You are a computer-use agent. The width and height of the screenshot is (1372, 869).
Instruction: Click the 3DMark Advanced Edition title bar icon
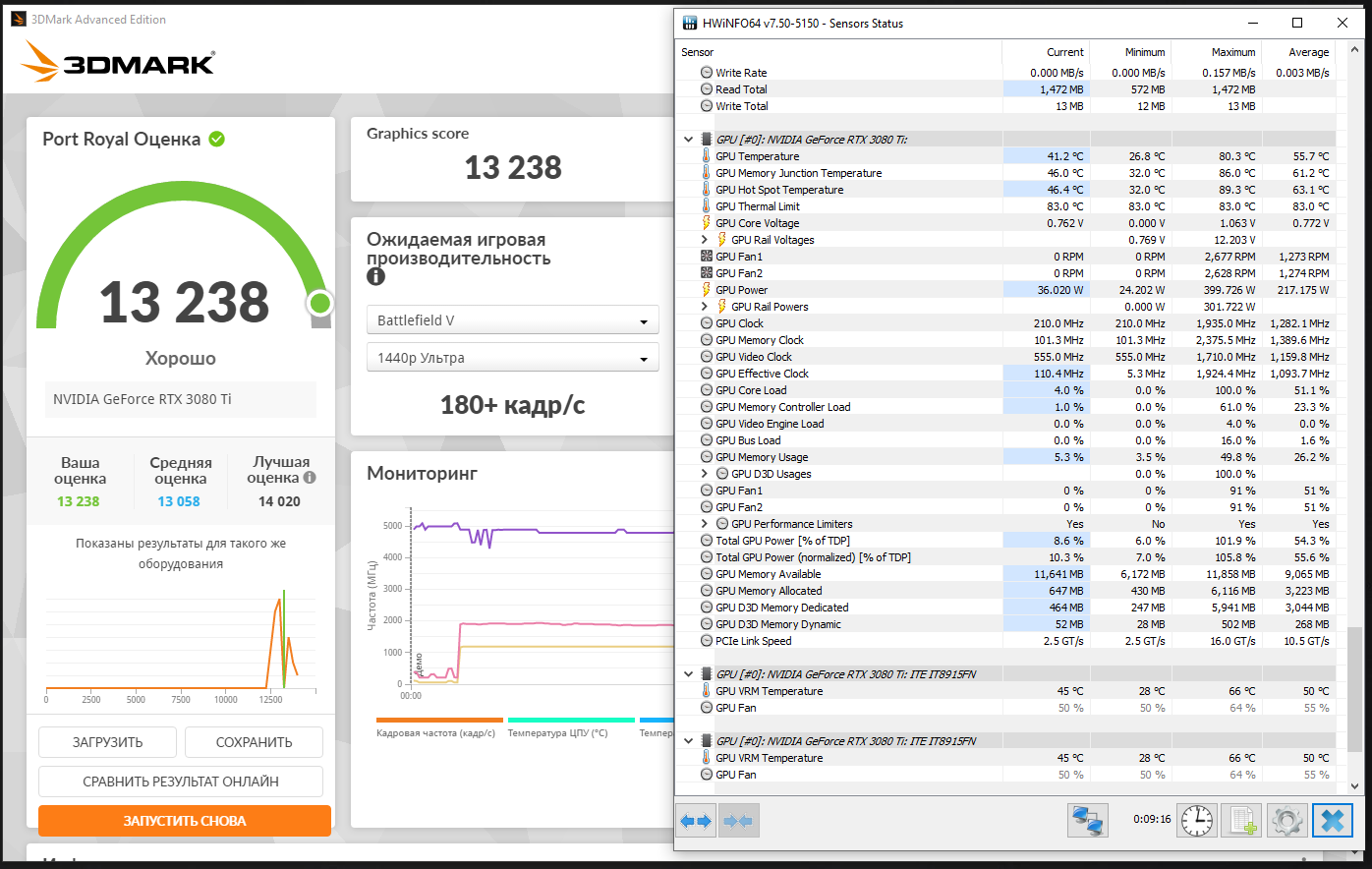point(19,20)
